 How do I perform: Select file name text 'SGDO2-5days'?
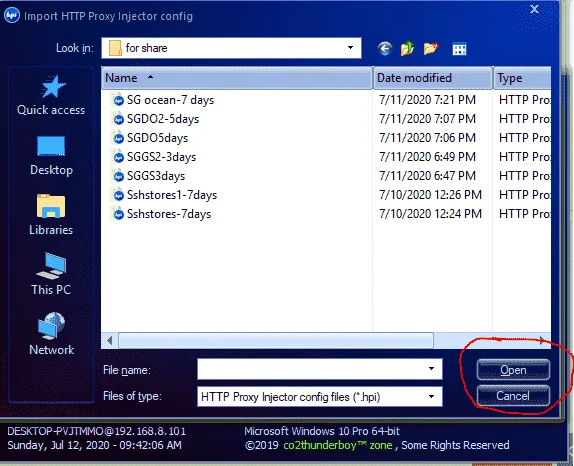point(163,119)
